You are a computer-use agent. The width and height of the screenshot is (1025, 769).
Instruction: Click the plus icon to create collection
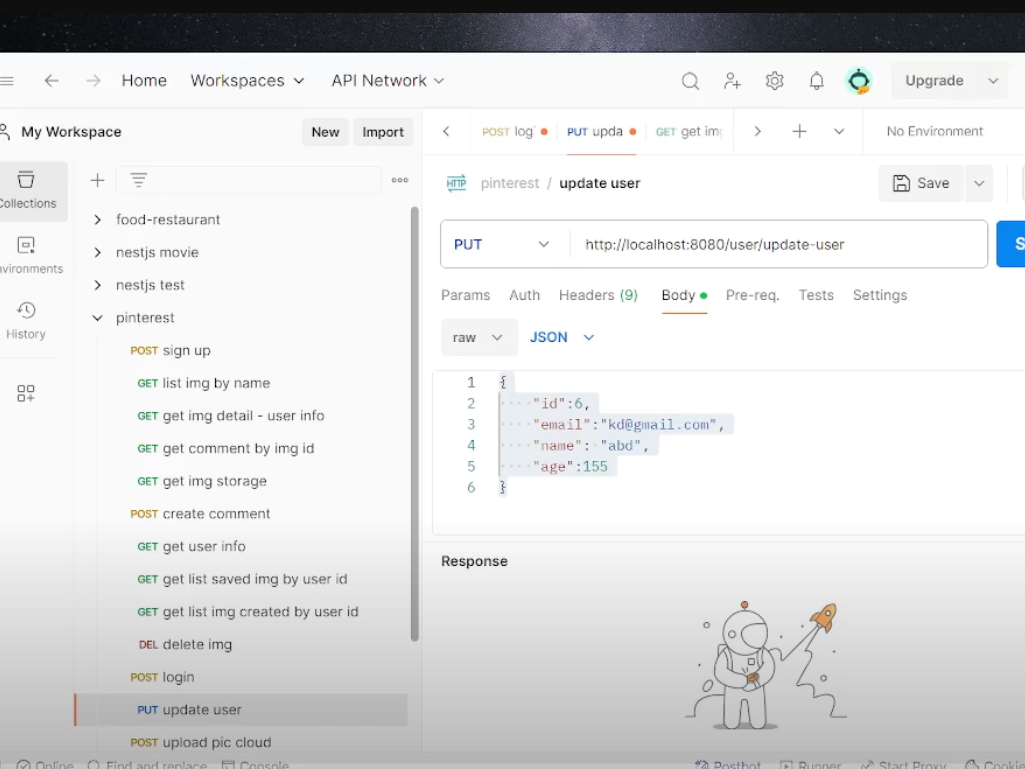pos(97,180)
